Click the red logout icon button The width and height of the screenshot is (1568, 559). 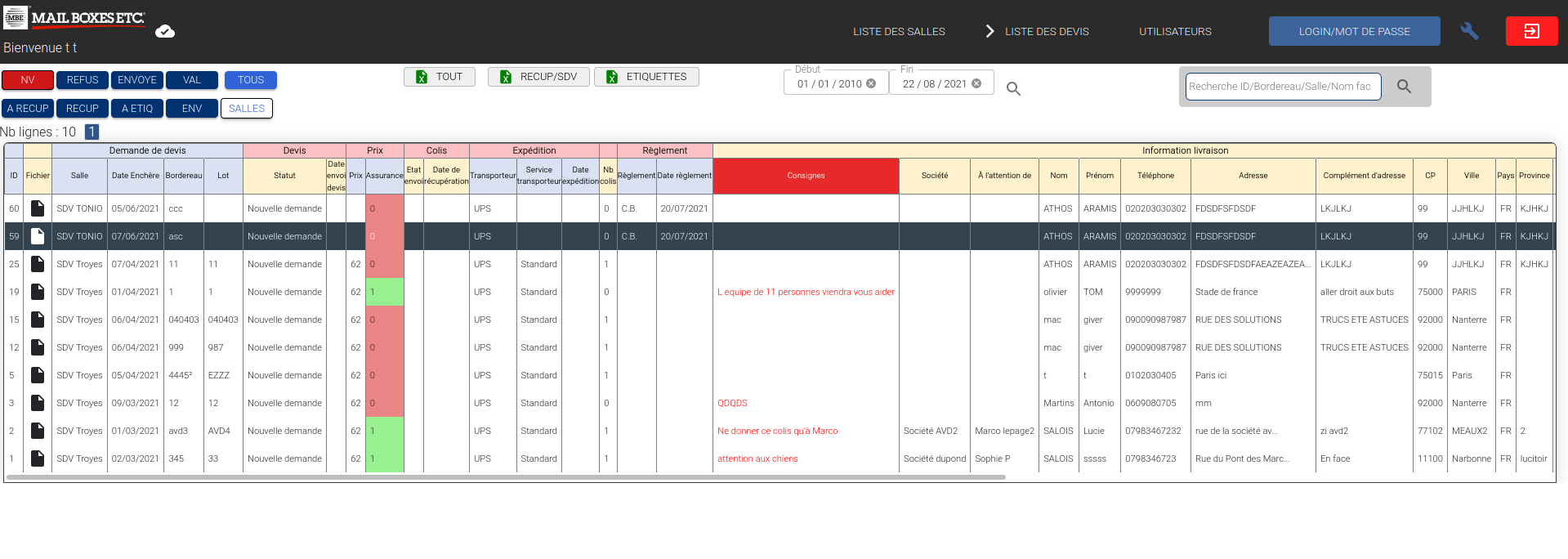point(1531,31)
